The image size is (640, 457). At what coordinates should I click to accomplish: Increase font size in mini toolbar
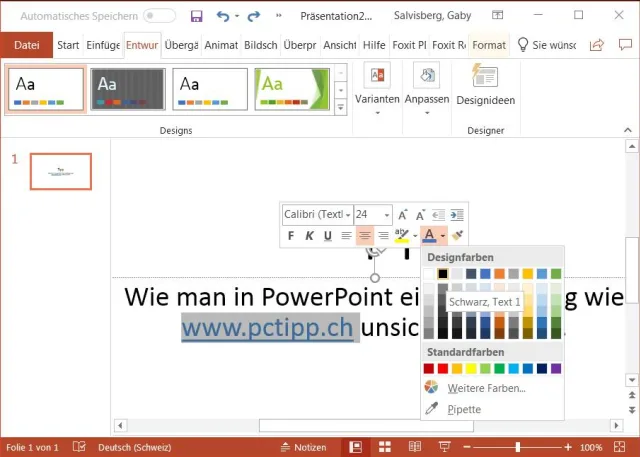click(403, 215)
